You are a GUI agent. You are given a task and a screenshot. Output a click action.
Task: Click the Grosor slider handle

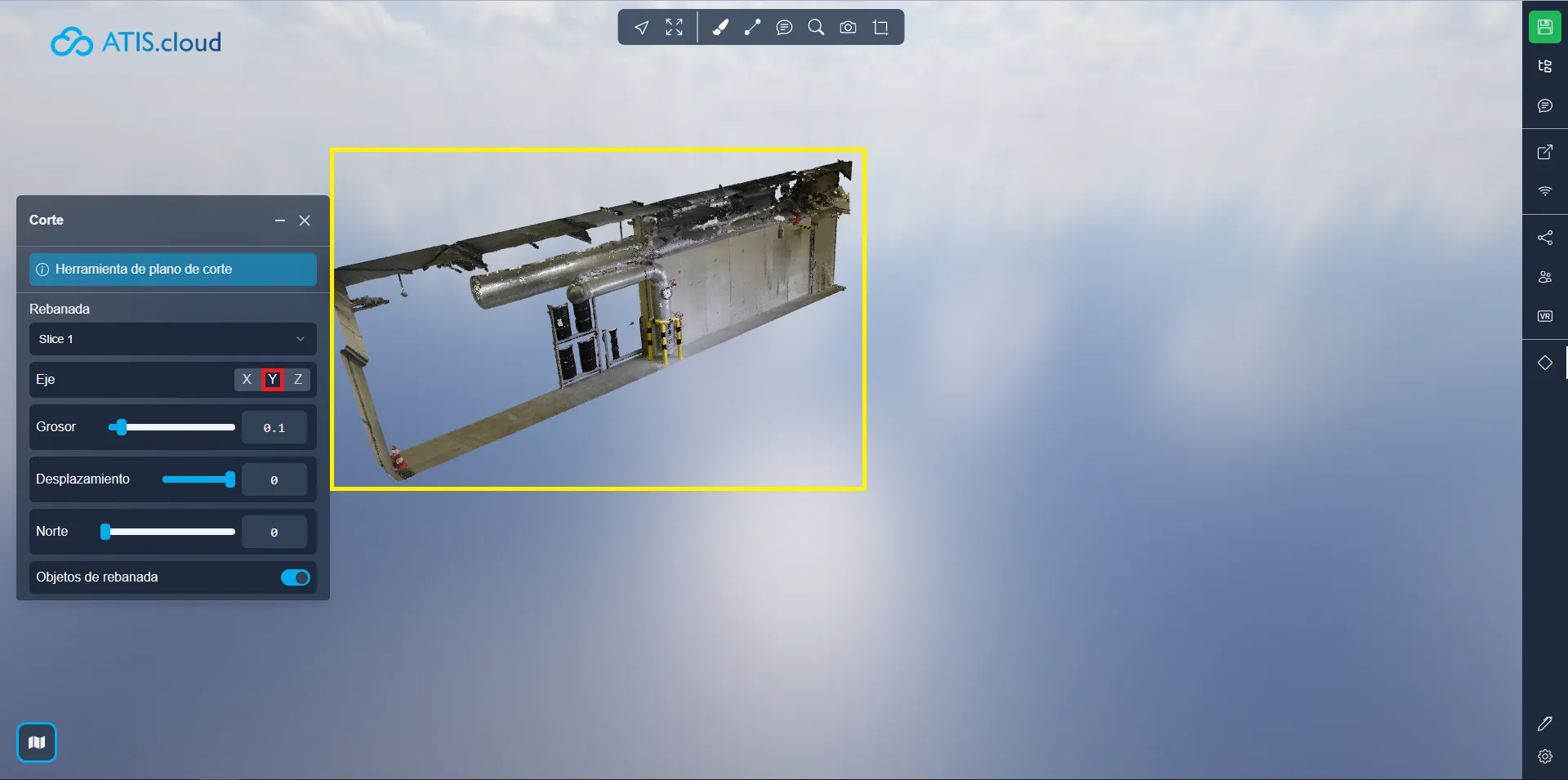122,427
